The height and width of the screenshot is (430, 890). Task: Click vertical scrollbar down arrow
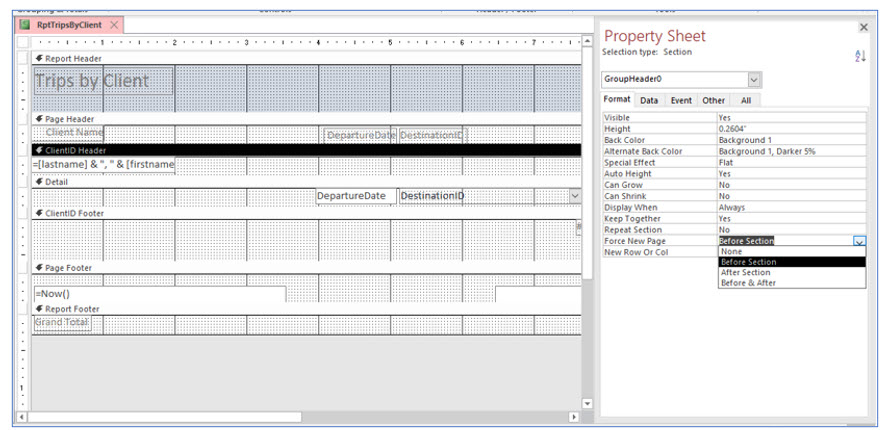(587, 404)
